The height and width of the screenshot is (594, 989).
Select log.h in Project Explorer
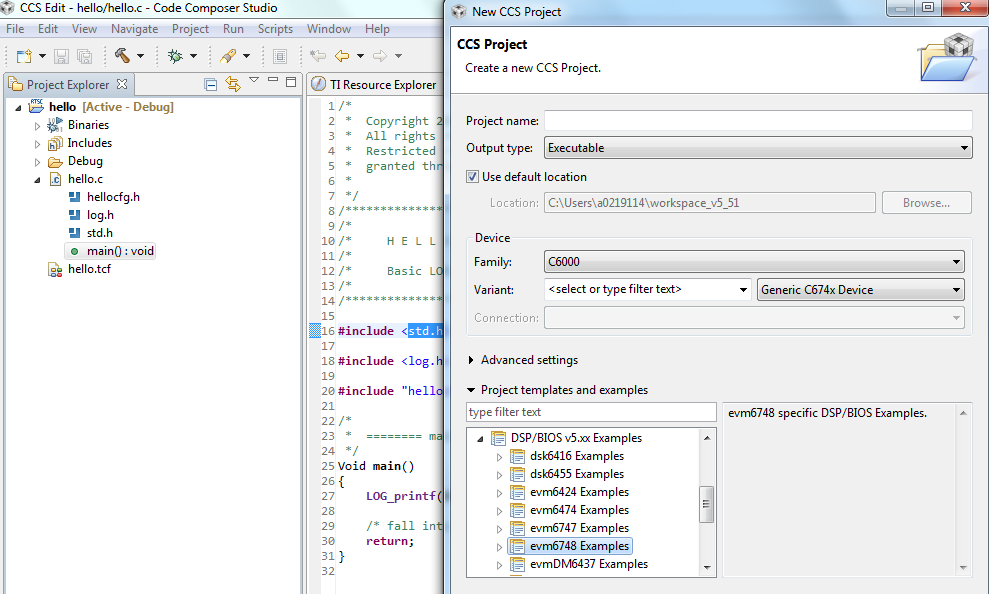[x=100, y=215]
